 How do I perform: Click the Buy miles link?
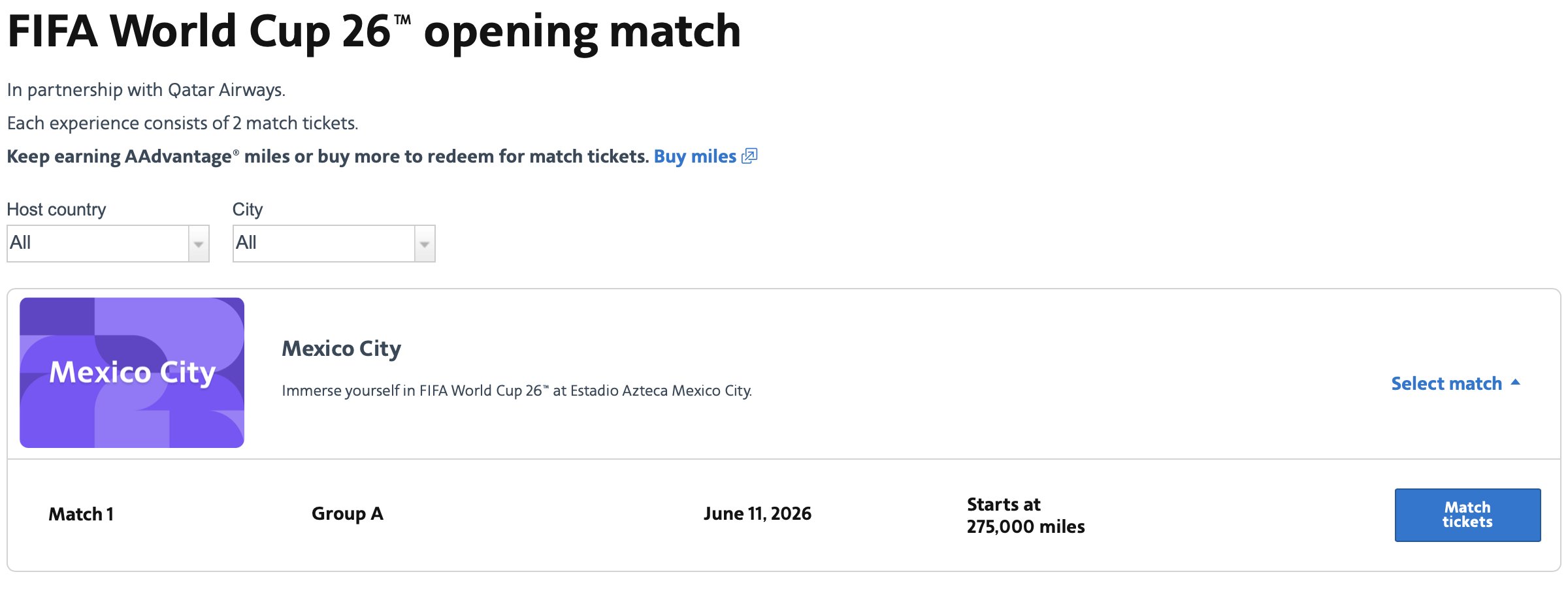(x=694, y=157)
